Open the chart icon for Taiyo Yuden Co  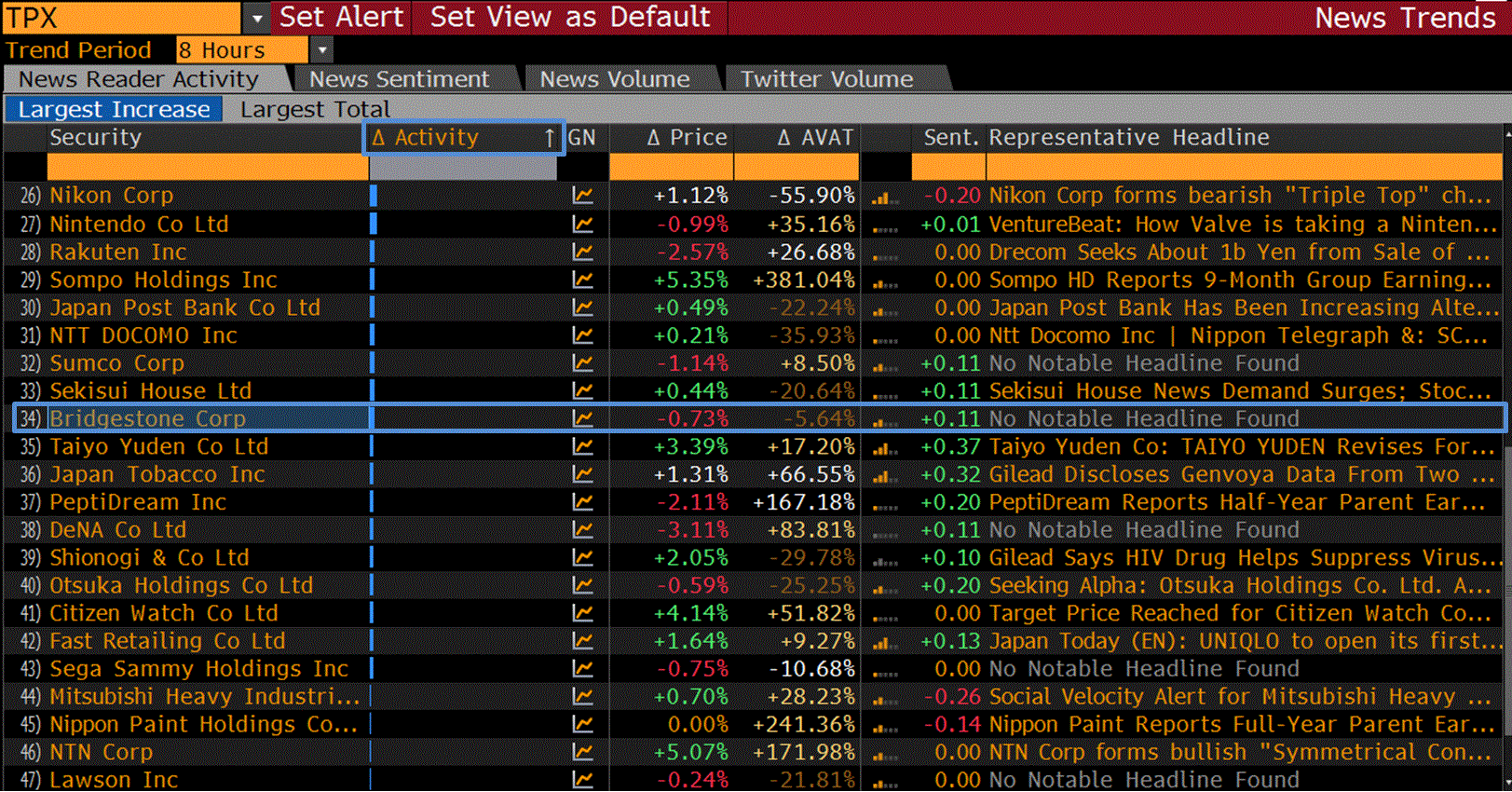582,447
